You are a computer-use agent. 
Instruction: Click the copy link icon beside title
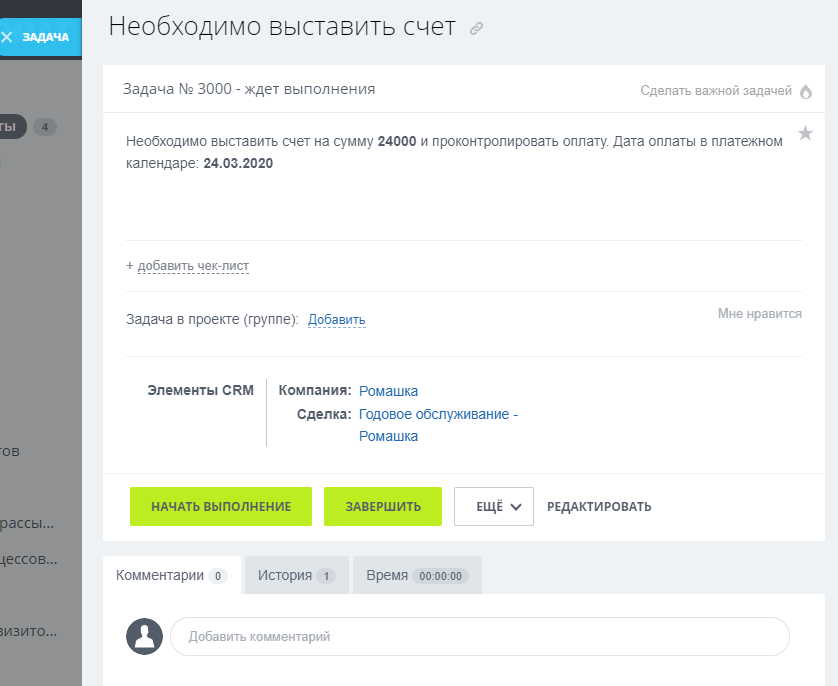click(x=477, y=29)
